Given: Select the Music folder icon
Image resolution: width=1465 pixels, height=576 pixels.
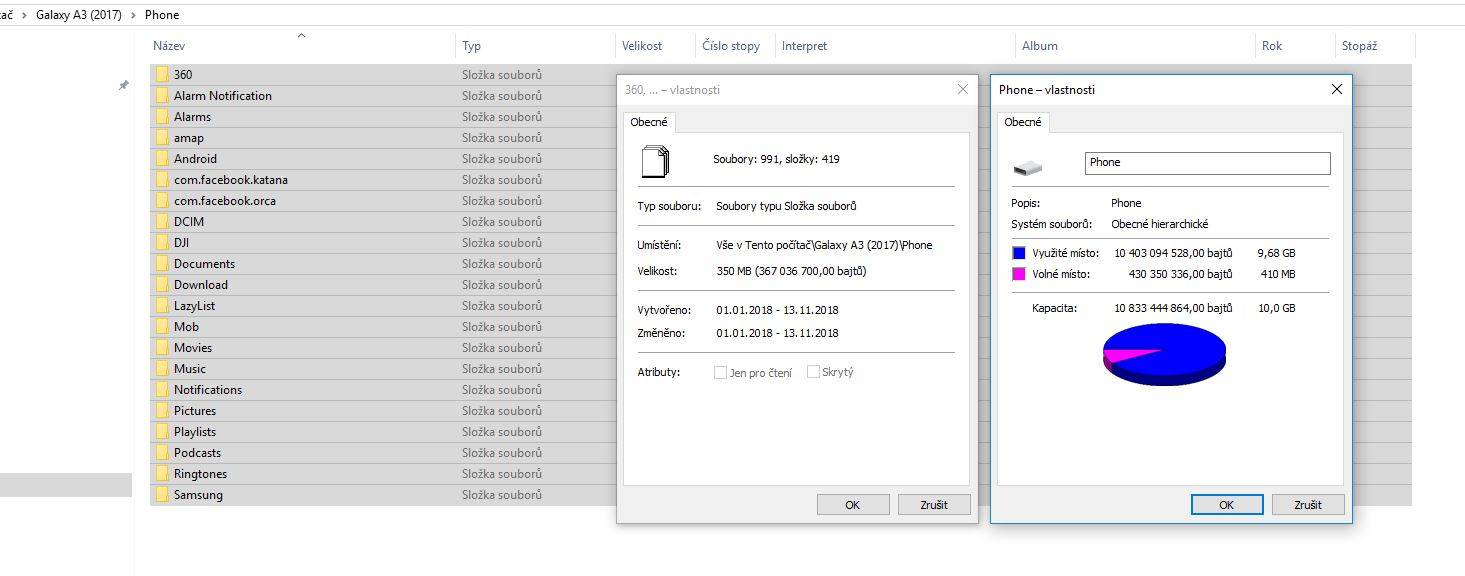Looking at the screenshot, I should point(161,369).
